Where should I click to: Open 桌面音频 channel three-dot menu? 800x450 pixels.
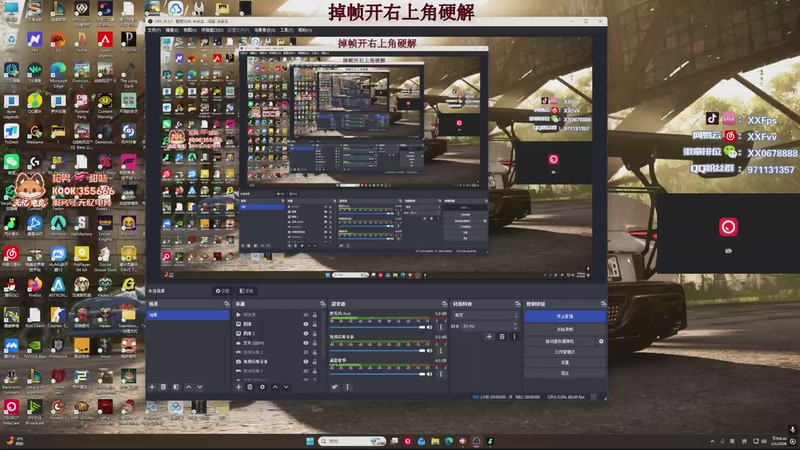(x=441, y=374)
